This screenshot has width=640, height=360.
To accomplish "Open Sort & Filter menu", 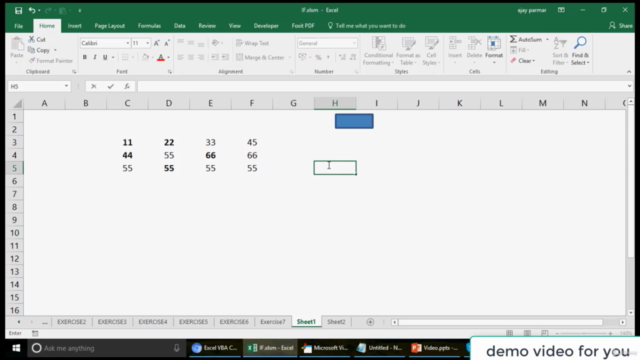I will 560,51.
